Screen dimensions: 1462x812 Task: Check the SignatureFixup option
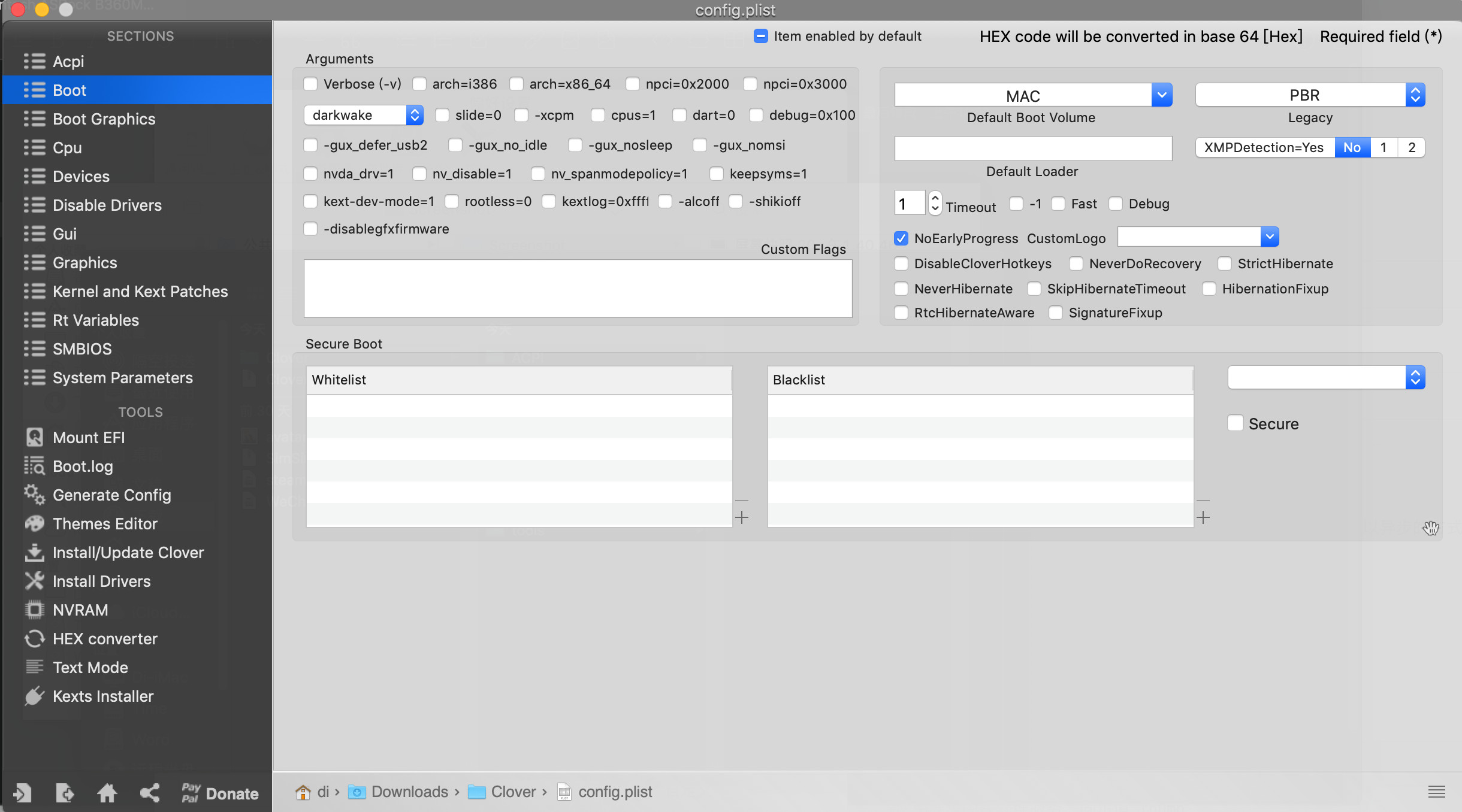coord(1056,313)
